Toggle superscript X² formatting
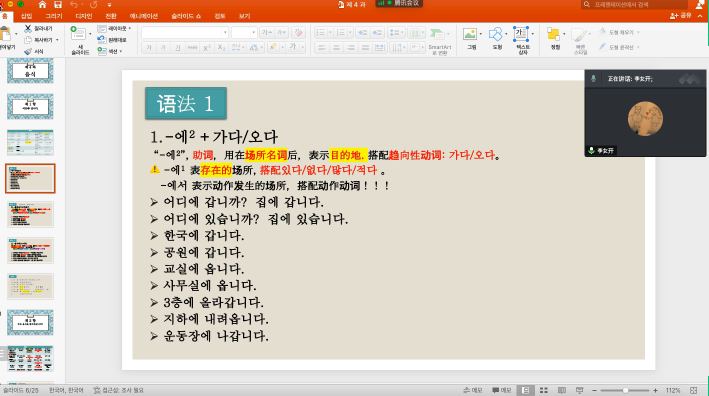 click(207, 47)
